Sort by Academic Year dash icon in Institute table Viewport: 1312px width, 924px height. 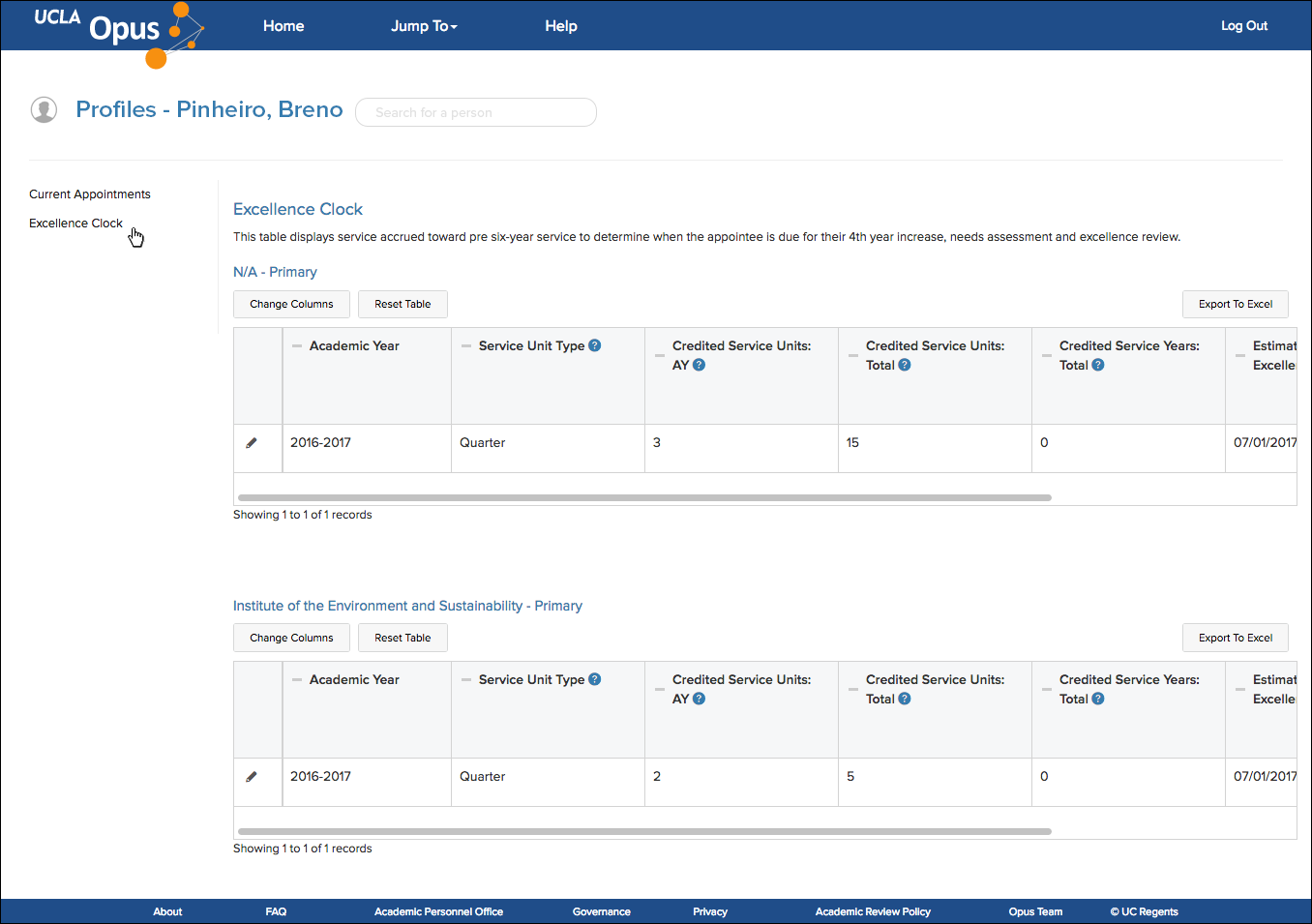tap(297, 680)
